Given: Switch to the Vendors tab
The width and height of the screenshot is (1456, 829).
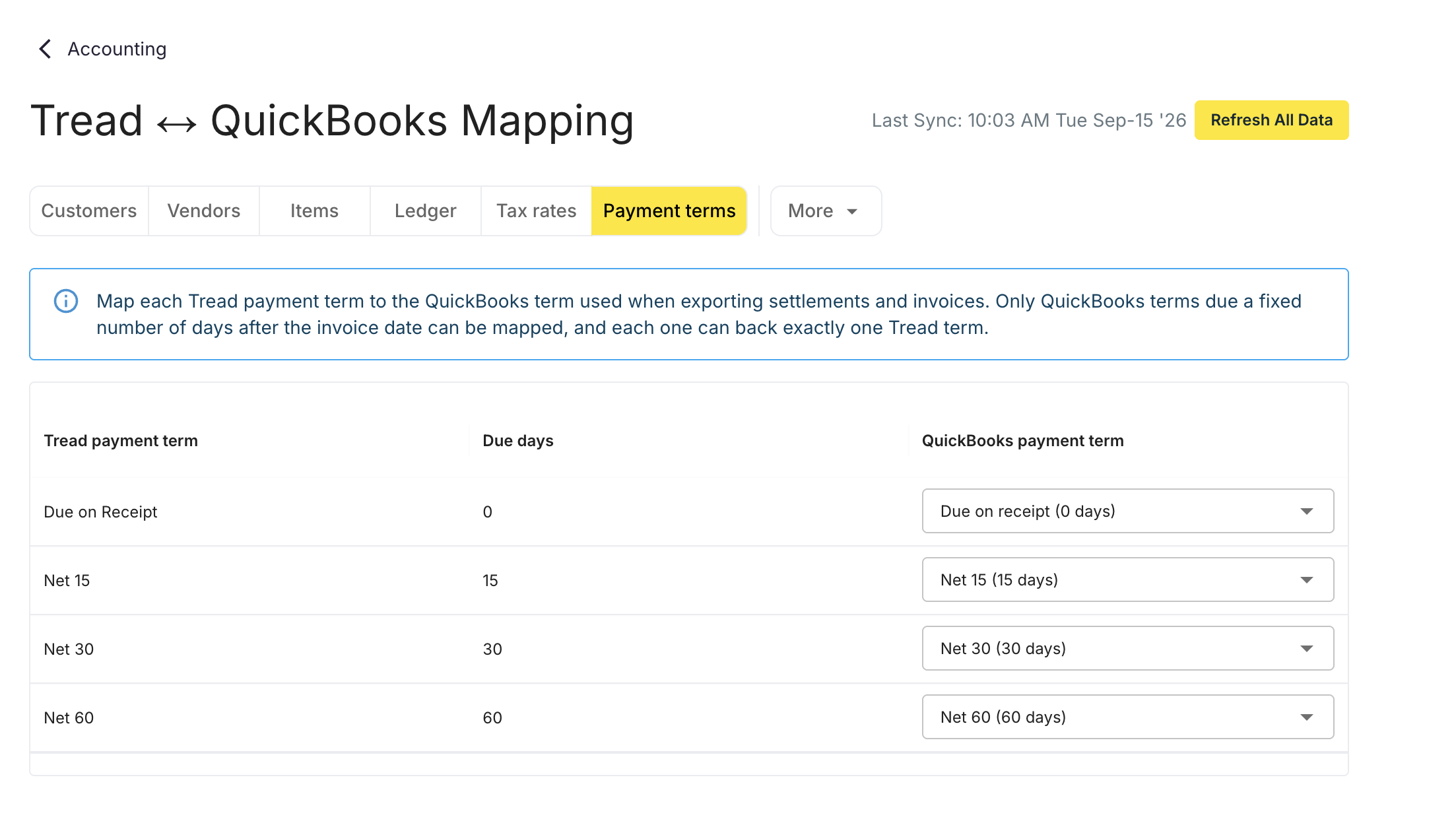Looking at the screenshot, I should click(x=204, y=211).
